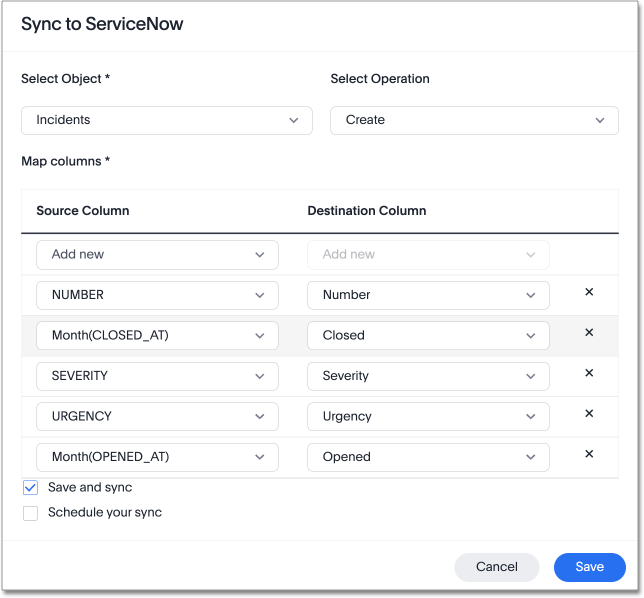
Task: Open the source Add new dropdown
Action: click(x=157, y=255)
